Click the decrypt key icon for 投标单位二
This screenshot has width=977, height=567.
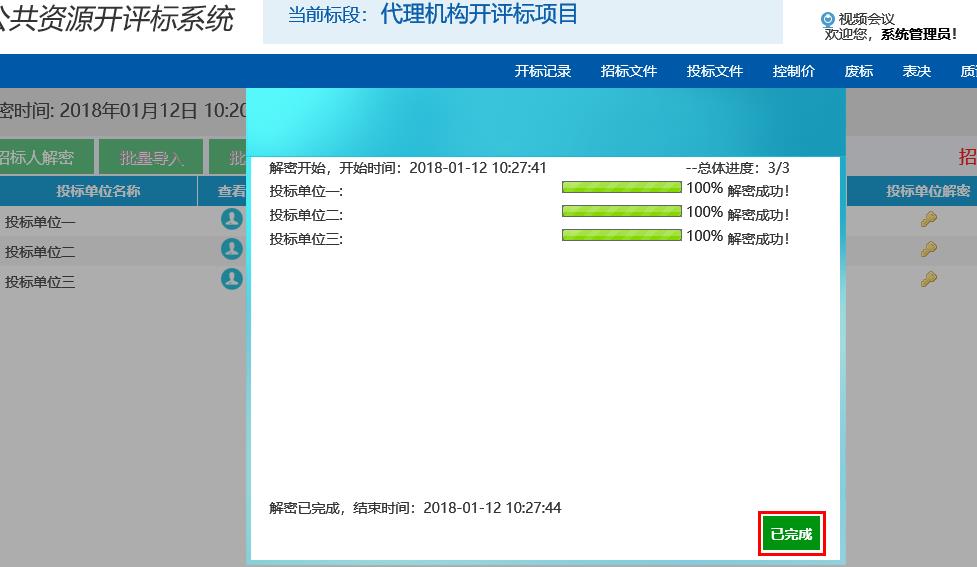(929, 249)
